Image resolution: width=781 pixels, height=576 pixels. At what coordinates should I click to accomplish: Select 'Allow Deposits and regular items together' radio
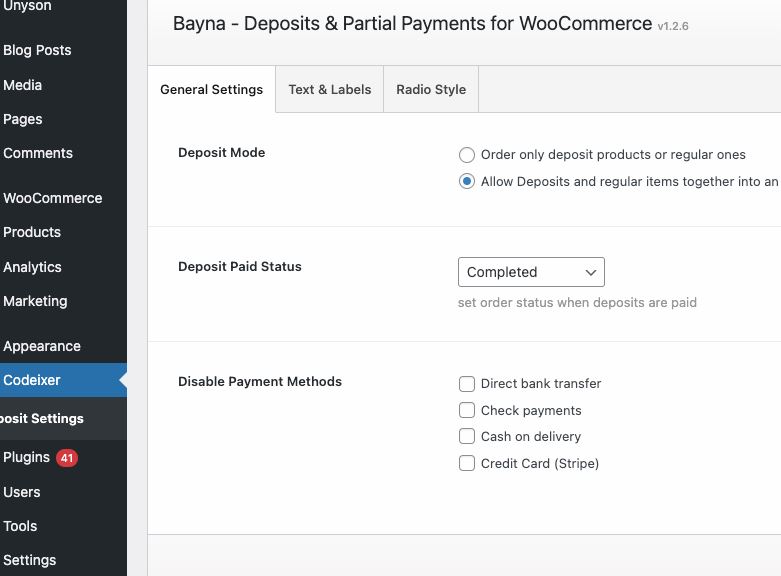click(x=467, y=181)
